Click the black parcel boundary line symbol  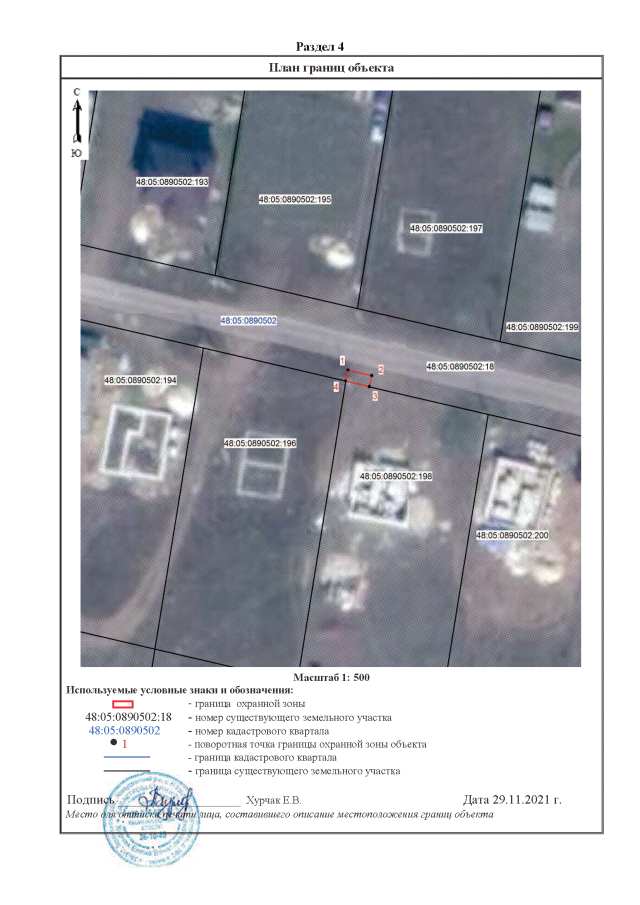pos(126,771)
